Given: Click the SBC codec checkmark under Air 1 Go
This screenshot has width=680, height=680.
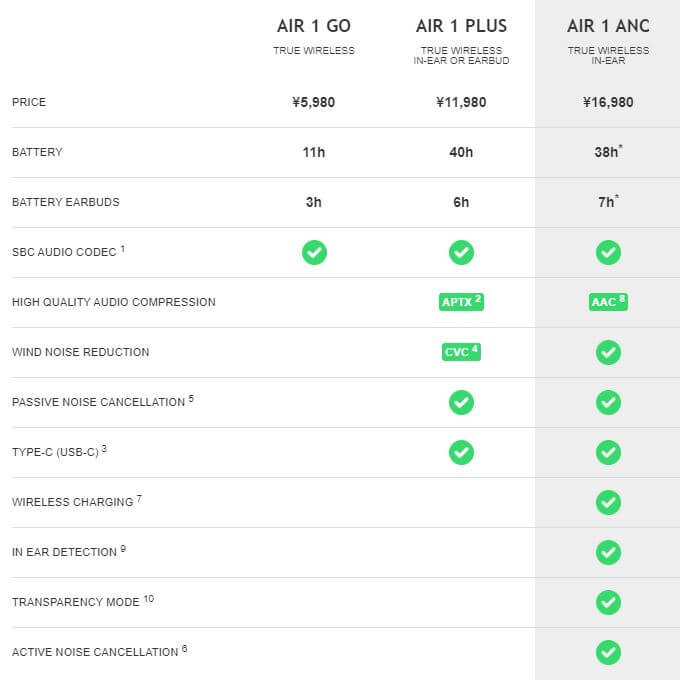Looking at the screenshot, I should (314, 252).
